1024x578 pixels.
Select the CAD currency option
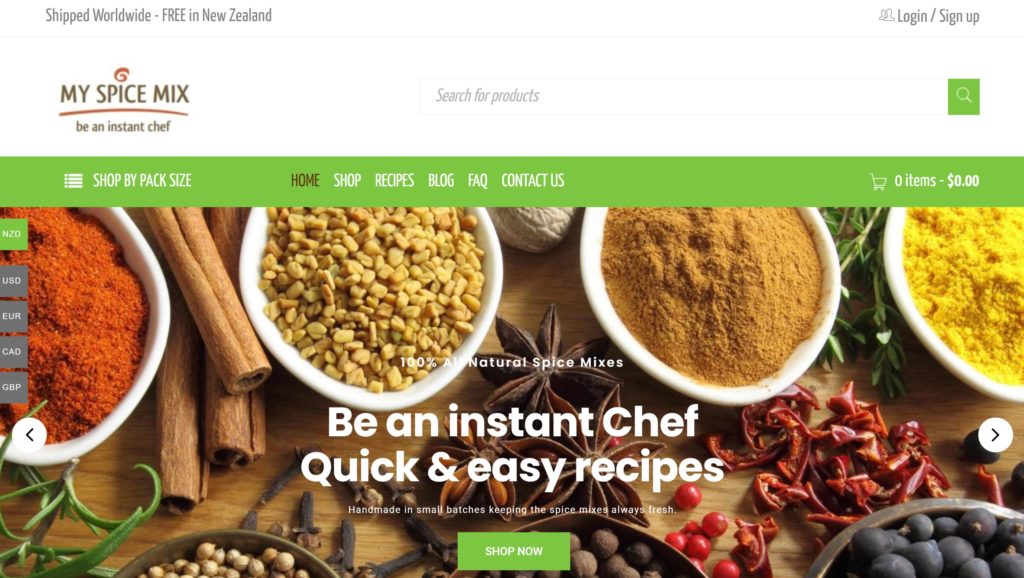coord(13,351)
